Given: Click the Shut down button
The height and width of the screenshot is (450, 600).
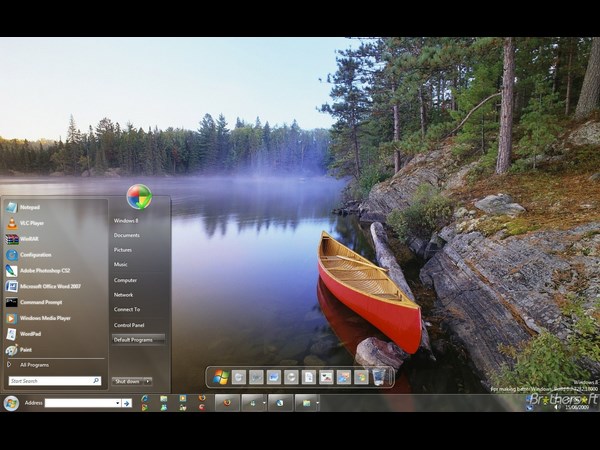Looking at the screenshot, I should click(x=127, y=381).
